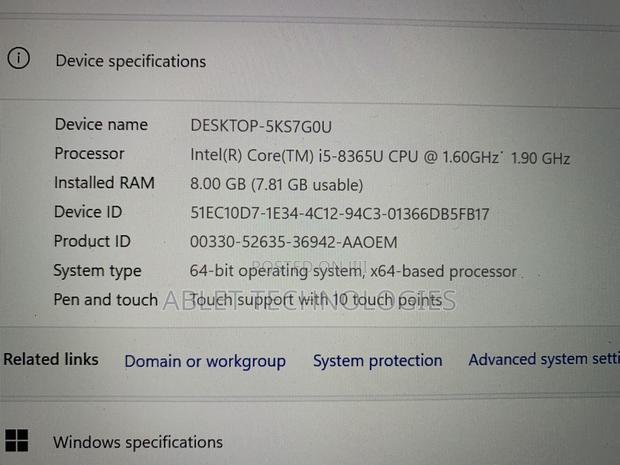This screenshot has width=620, height=465.
Task: Click the Touch support with 10 touch points text
Action: (316, 300)
